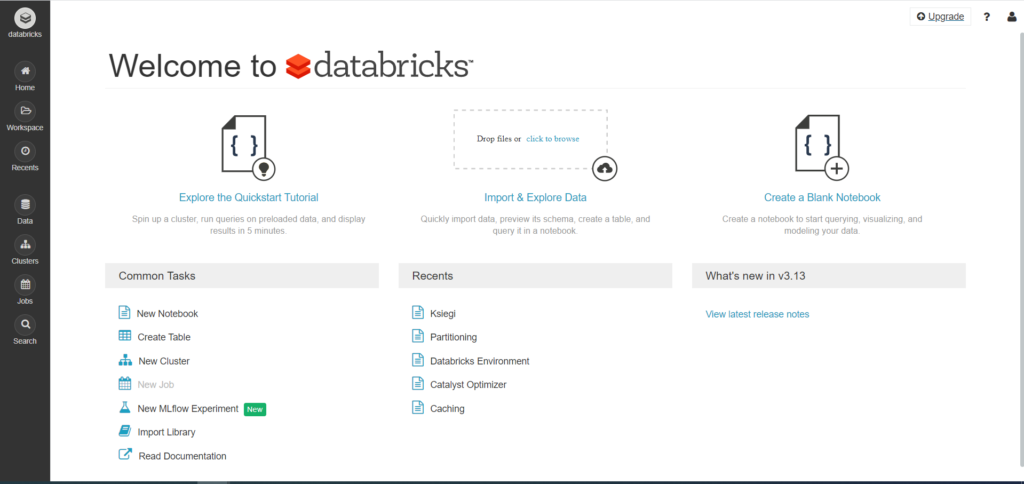Open recent notebook Caching
Viewport: 1024px width, 484px height.
click(447, 408)
